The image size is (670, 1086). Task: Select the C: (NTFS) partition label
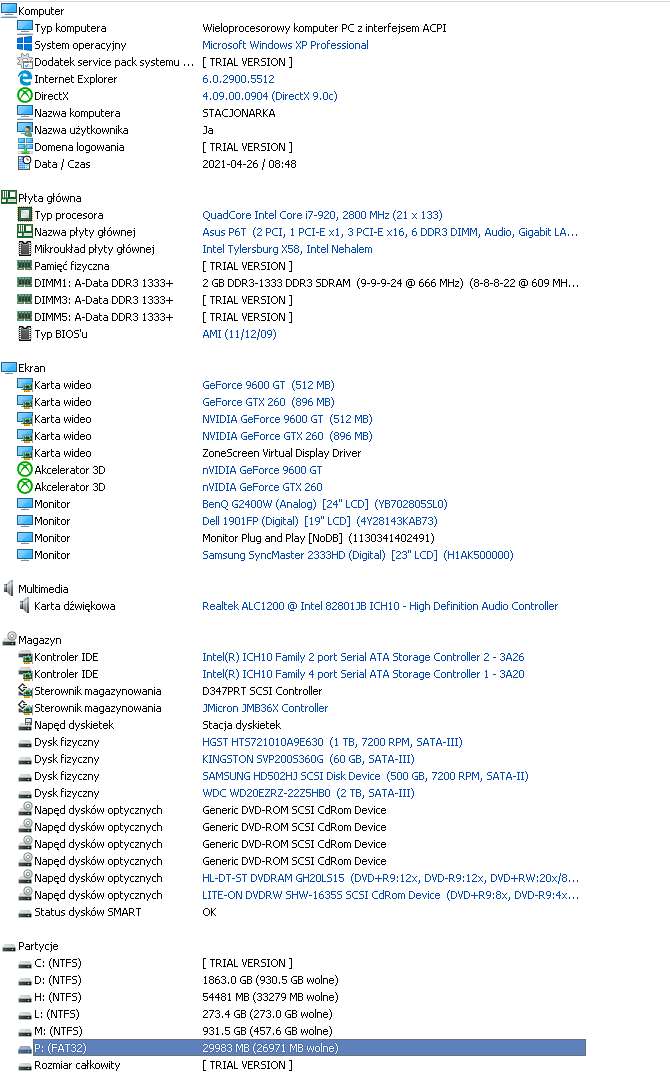(x=58, y=963)
